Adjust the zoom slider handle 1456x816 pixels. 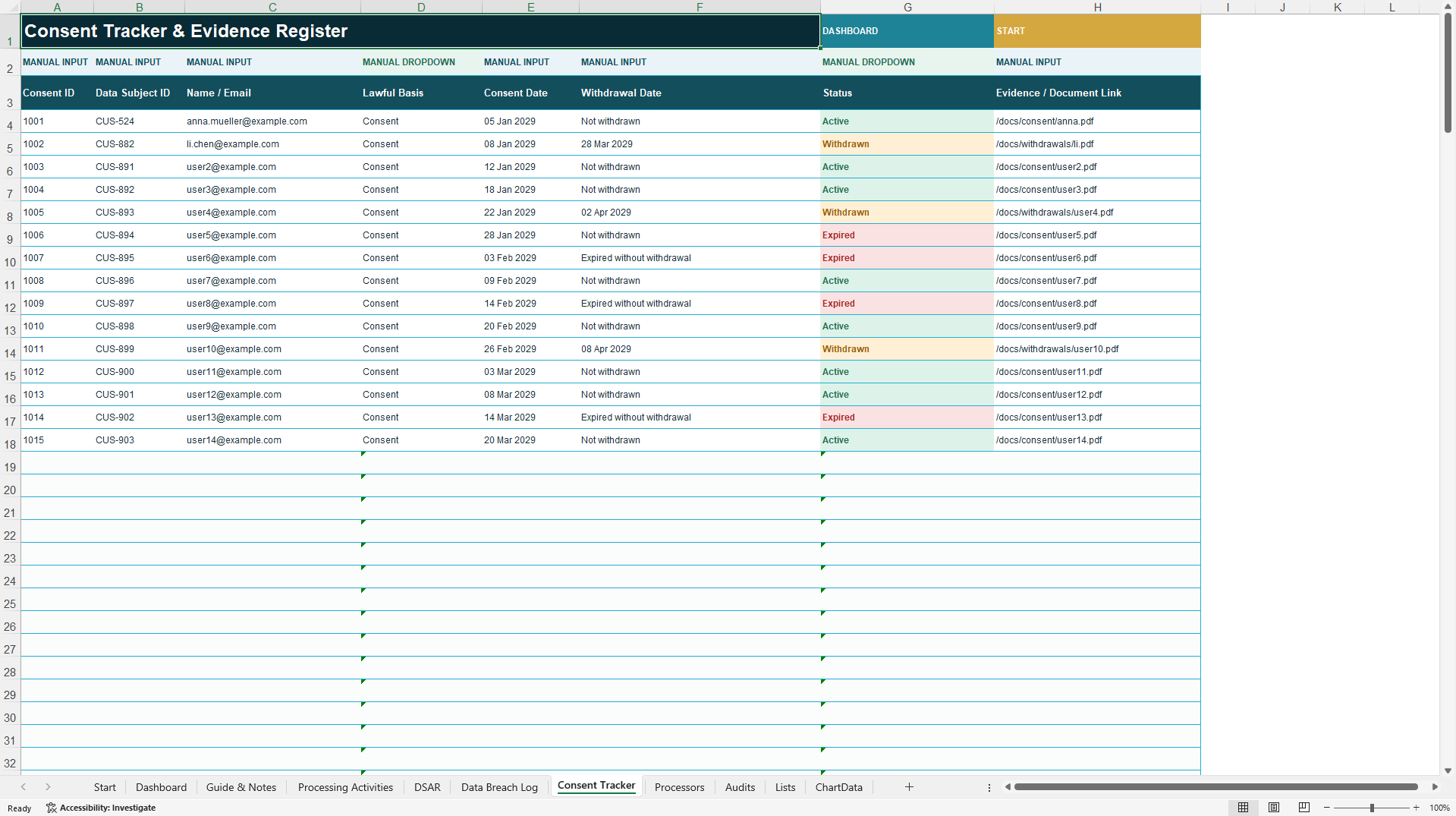coord(1372,808)
